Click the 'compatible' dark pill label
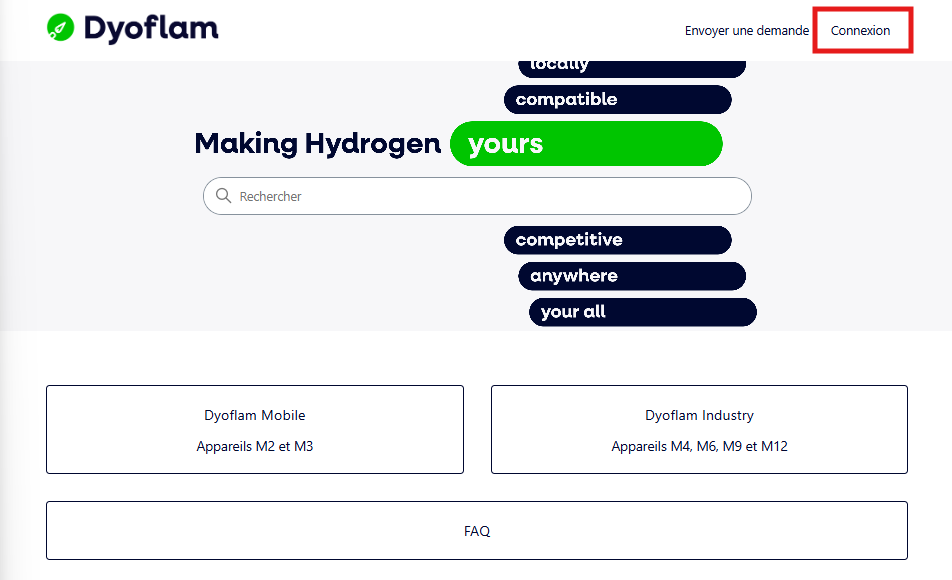The image size is (952, 580). point(617,100)
